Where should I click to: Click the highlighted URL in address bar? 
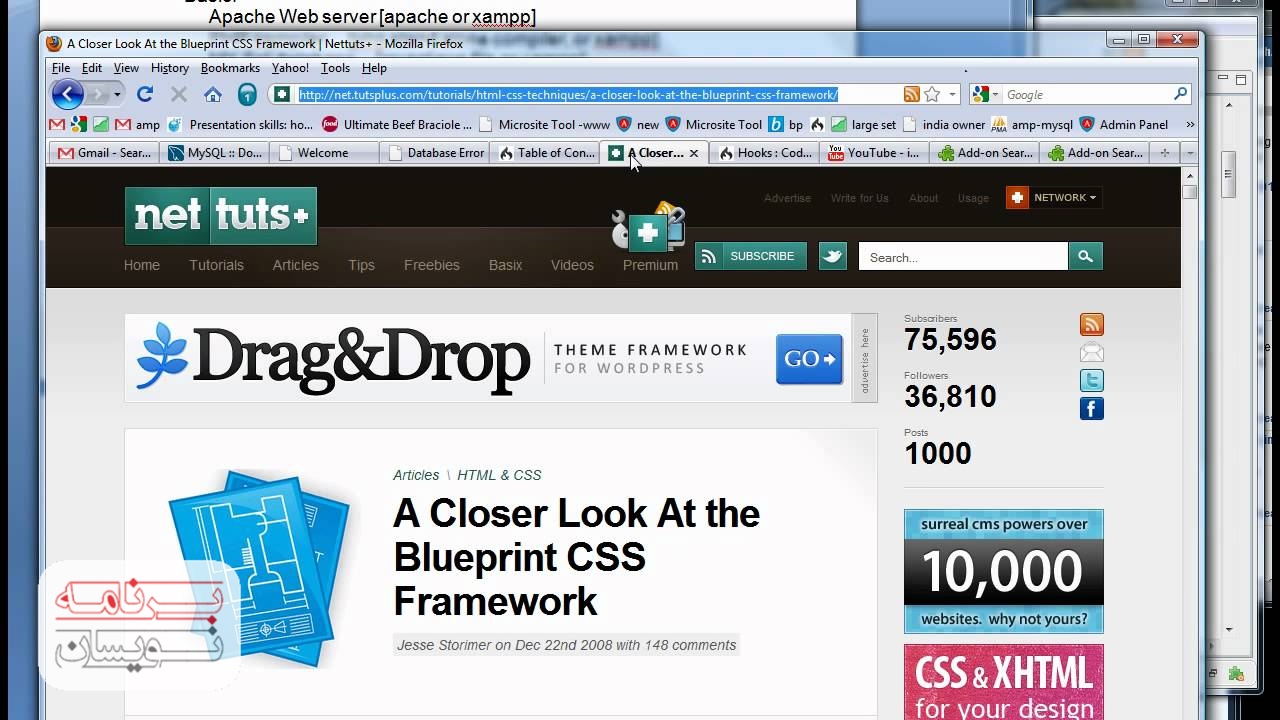[x=568, y=95]
